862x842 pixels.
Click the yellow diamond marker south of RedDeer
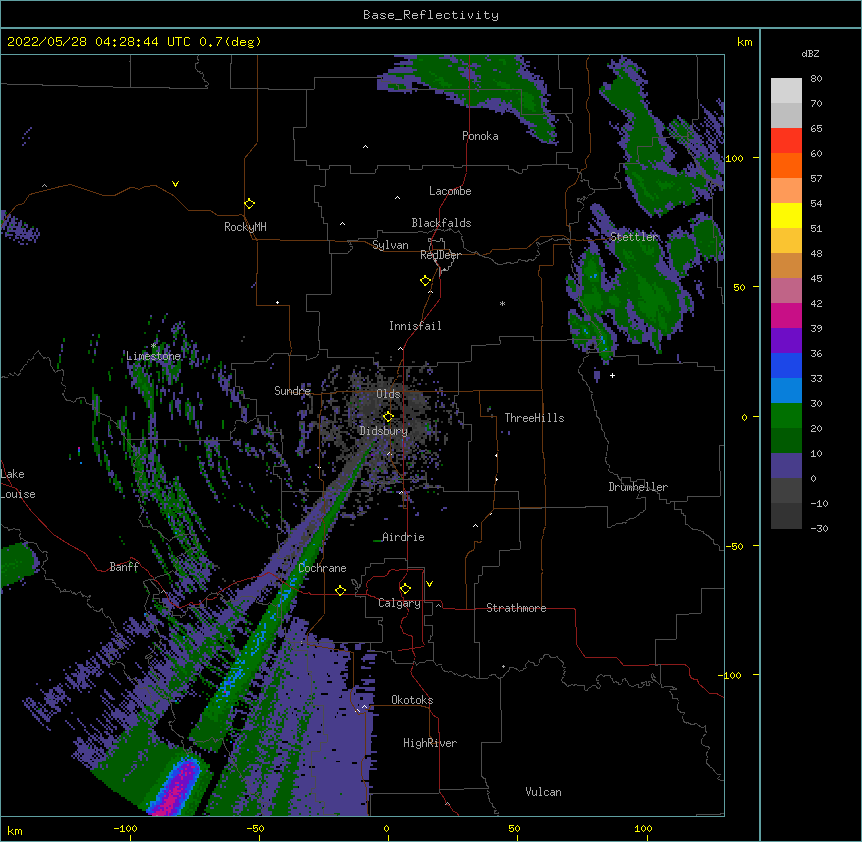click(425, 281)
